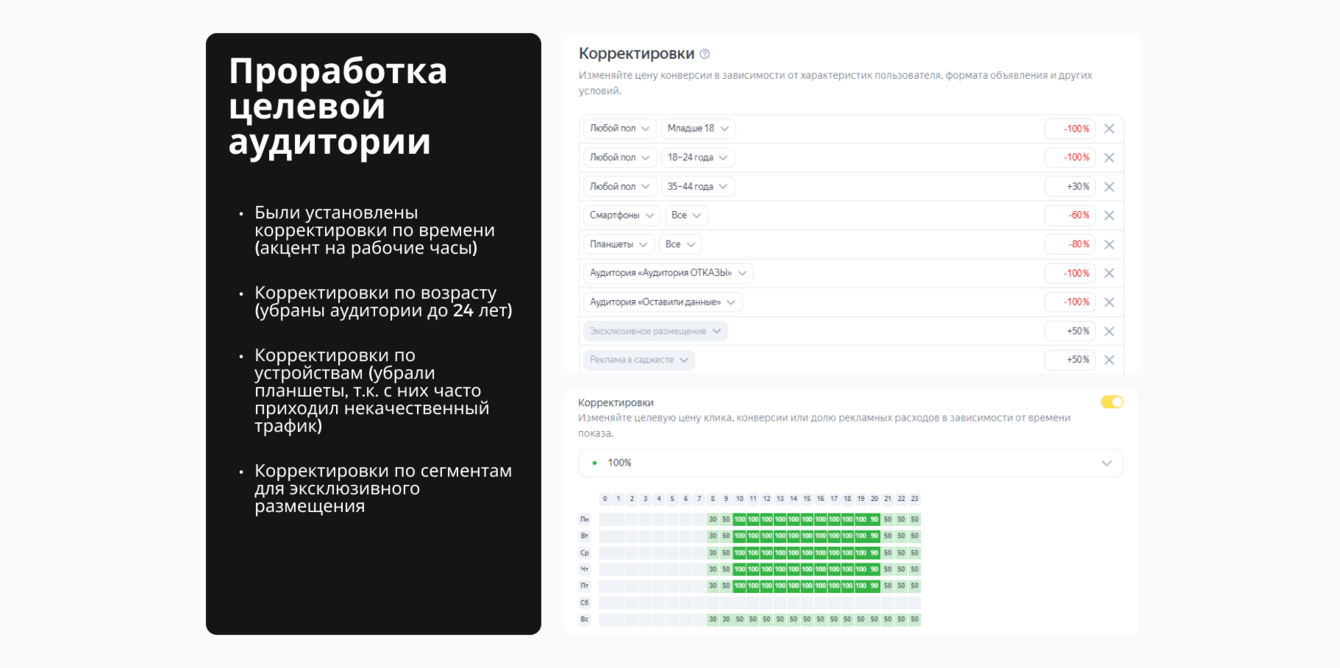The image size is (1340, 668).
Task: Open the 100% schedule value dropdown
Action: tap(851, 463)
